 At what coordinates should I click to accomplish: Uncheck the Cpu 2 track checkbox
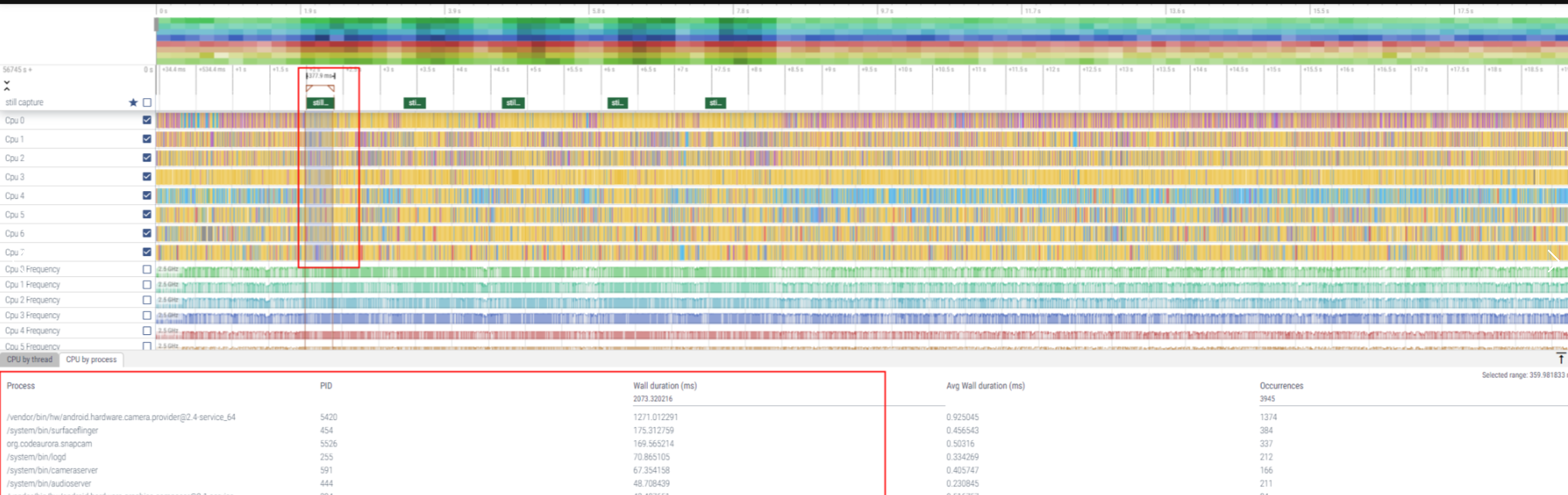[147, 158]
